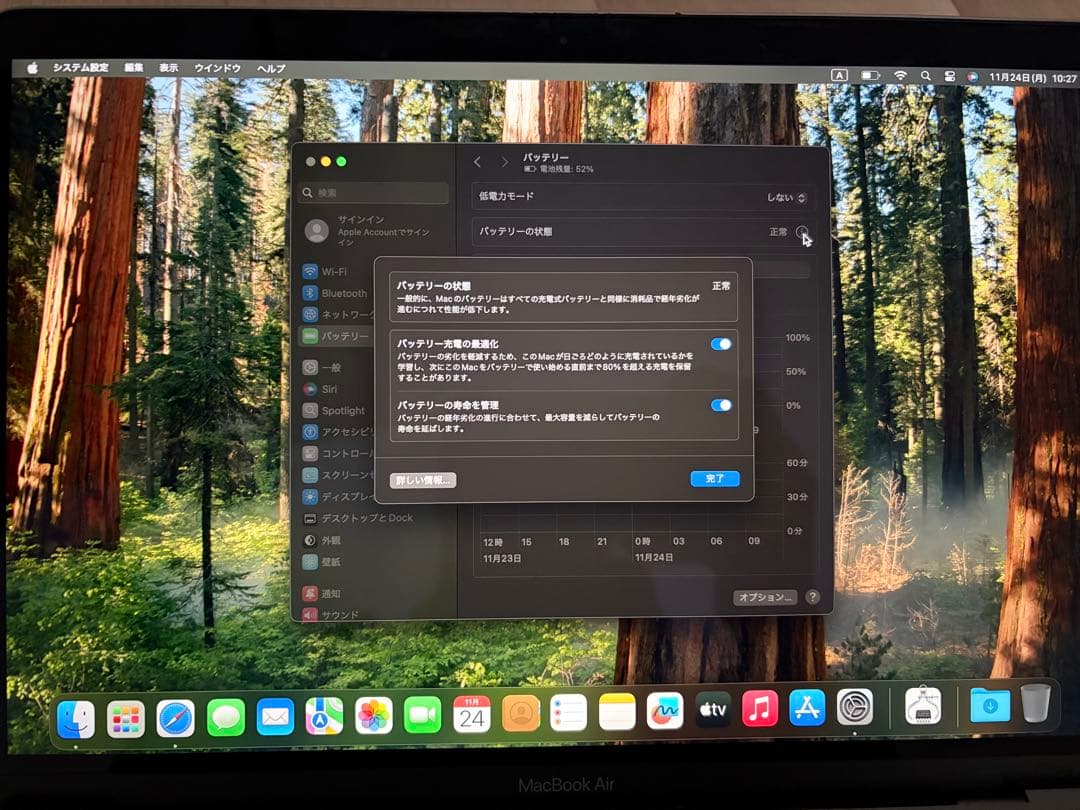Screen dimensions: 1080x810
Task: Open アクセシビリティ settings
Action: 348,430
